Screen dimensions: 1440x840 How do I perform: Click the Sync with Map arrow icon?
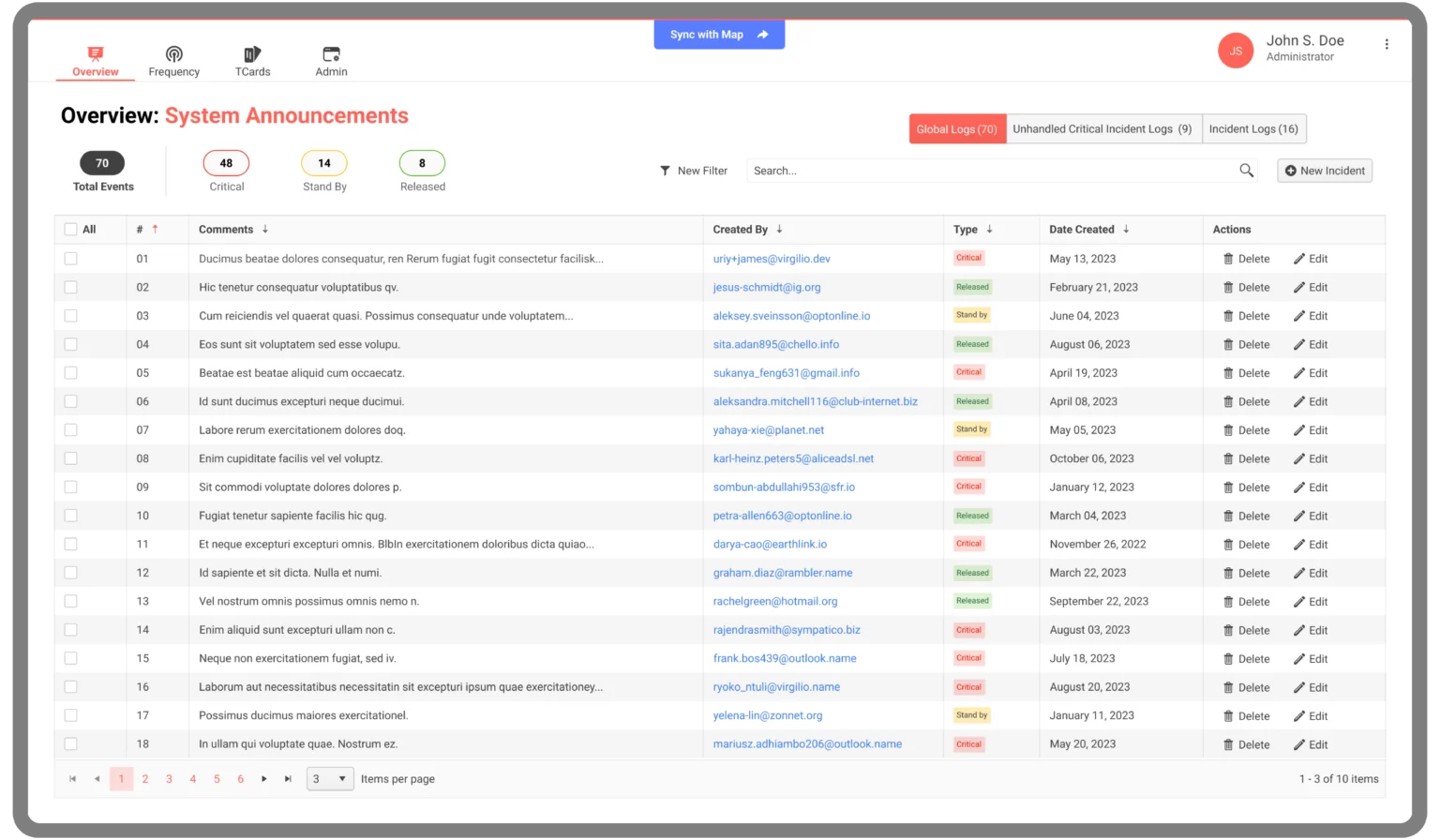[763, 35]
